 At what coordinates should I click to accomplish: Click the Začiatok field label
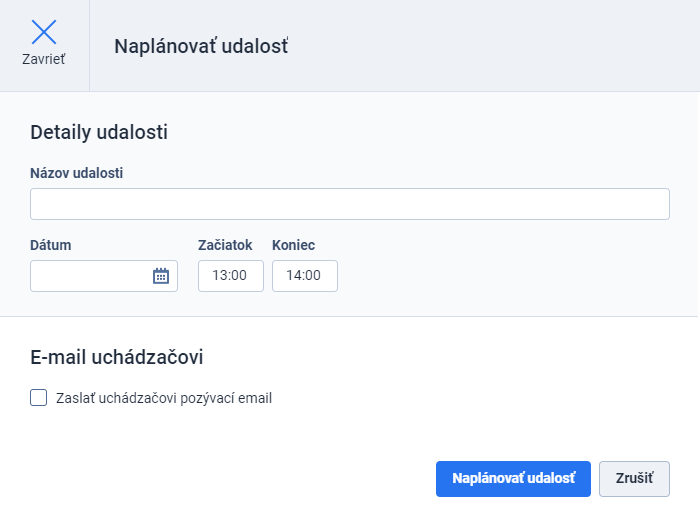[x=225, y=245]
